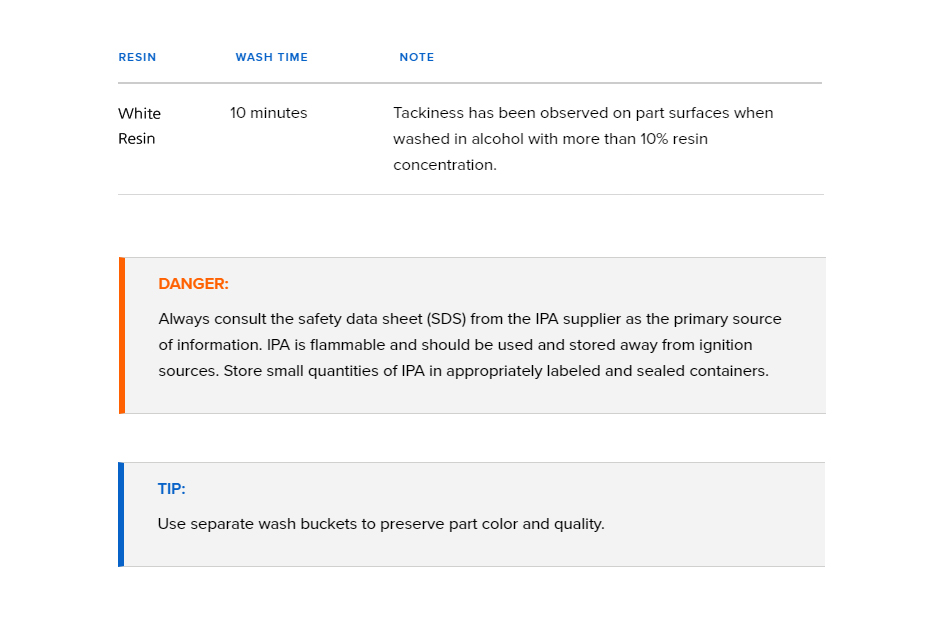The width and height of the screenshot is (940, 619).
Task: Click the TIP: heading
Action: tap(171, 488)
